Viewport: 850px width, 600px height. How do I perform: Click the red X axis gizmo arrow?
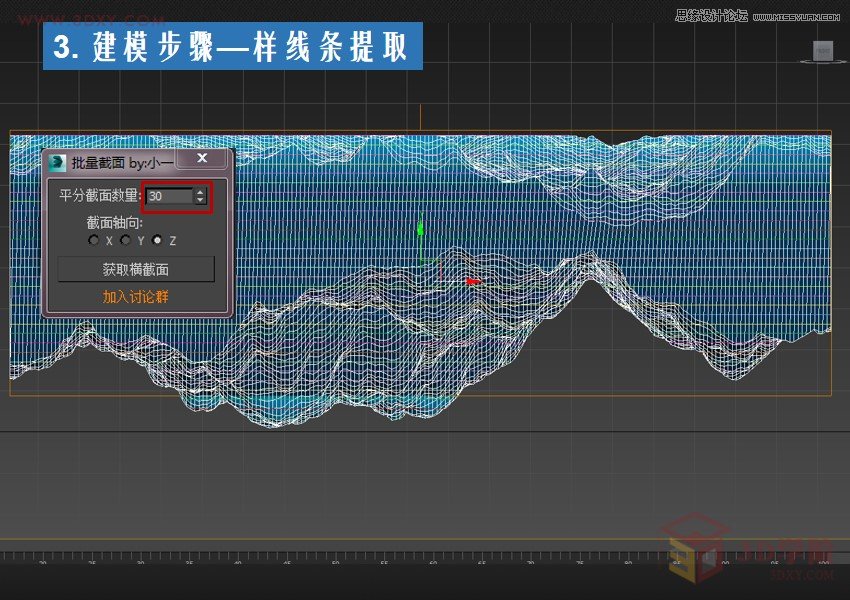click(473, 281)
